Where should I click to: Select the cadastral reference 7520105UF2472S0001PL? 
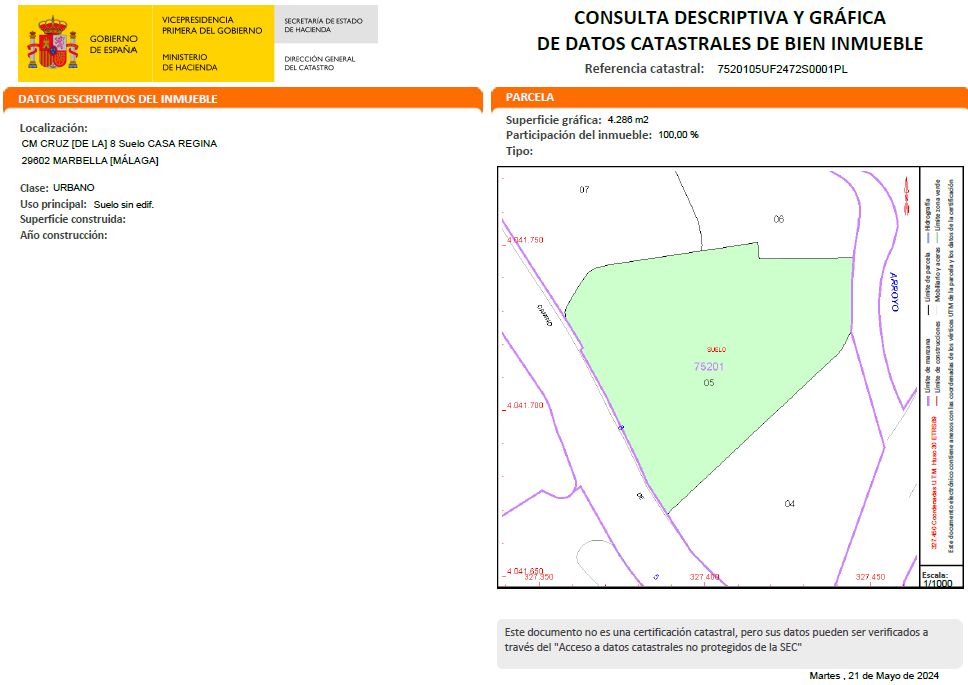pyautogui.click(x=782, y=69)
